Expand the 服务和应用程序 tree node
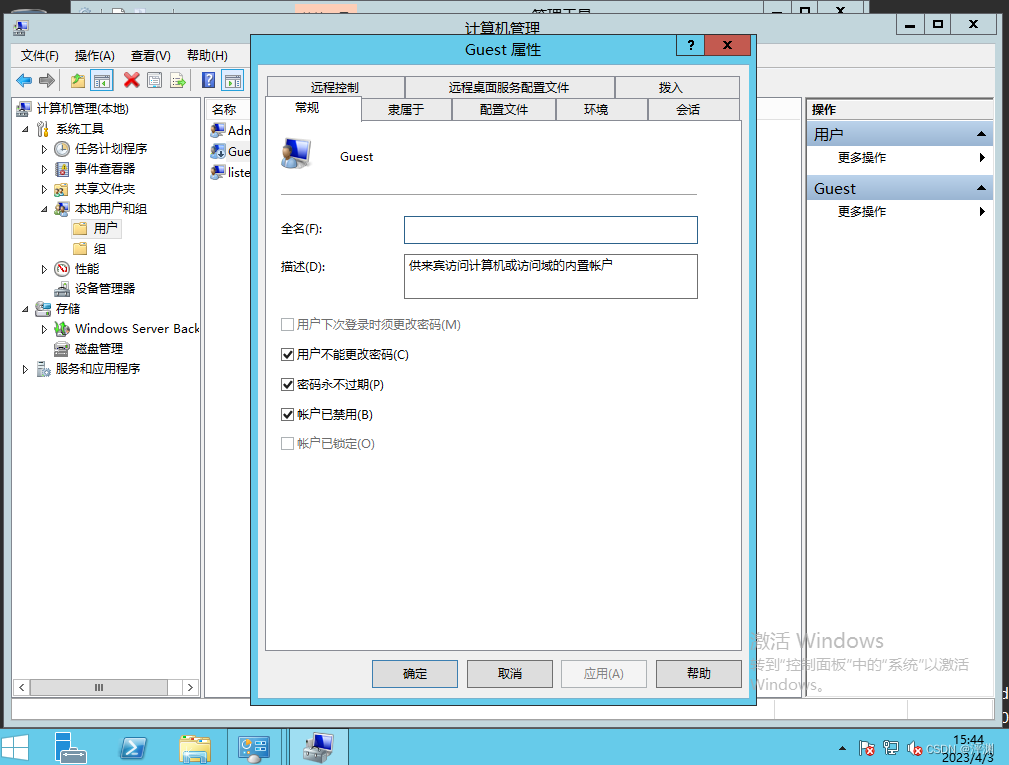1009x765 pixels. click(x=25, y=369)
